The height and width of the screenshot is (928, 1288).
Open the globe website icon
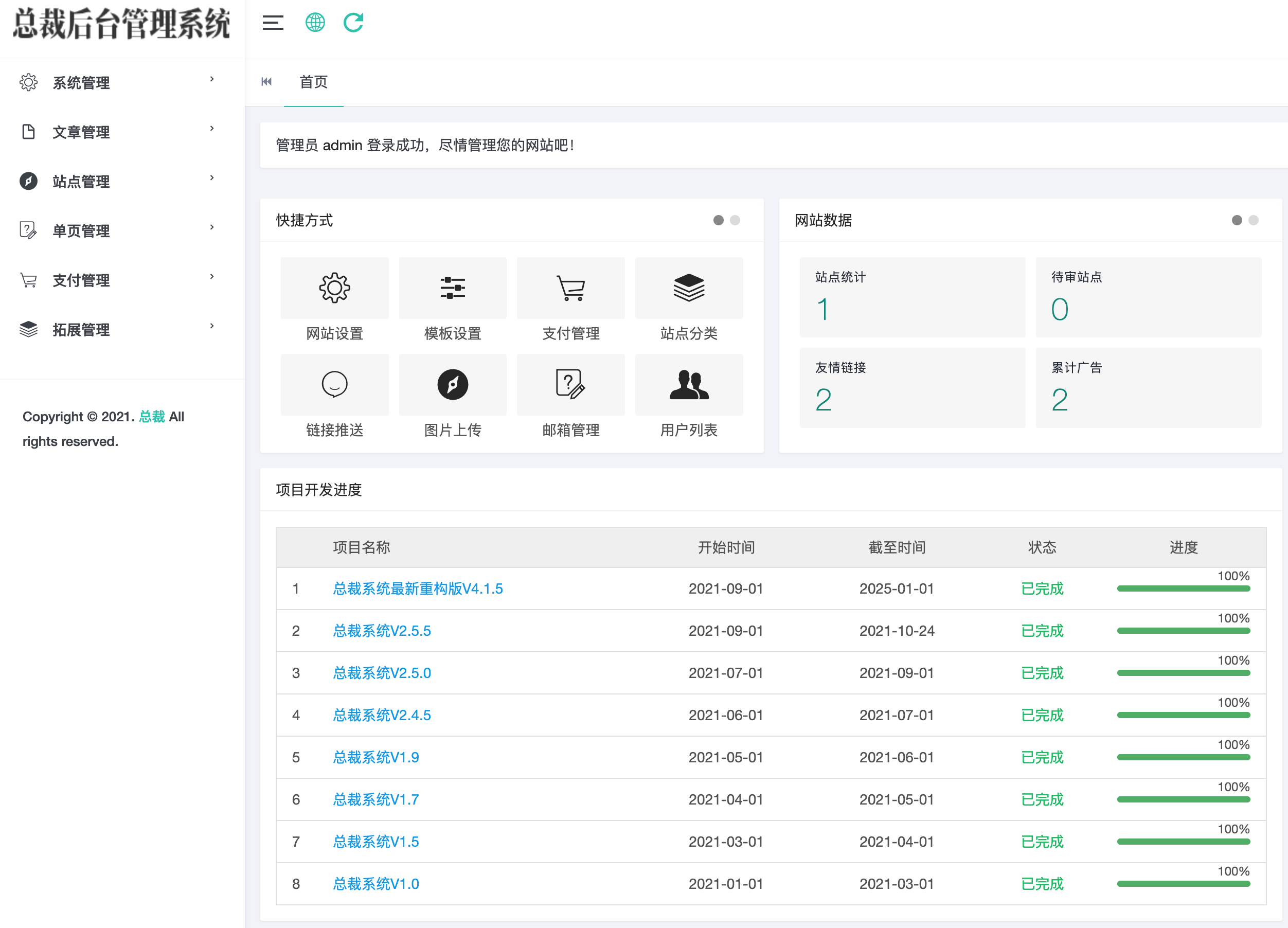pos(315,23)
